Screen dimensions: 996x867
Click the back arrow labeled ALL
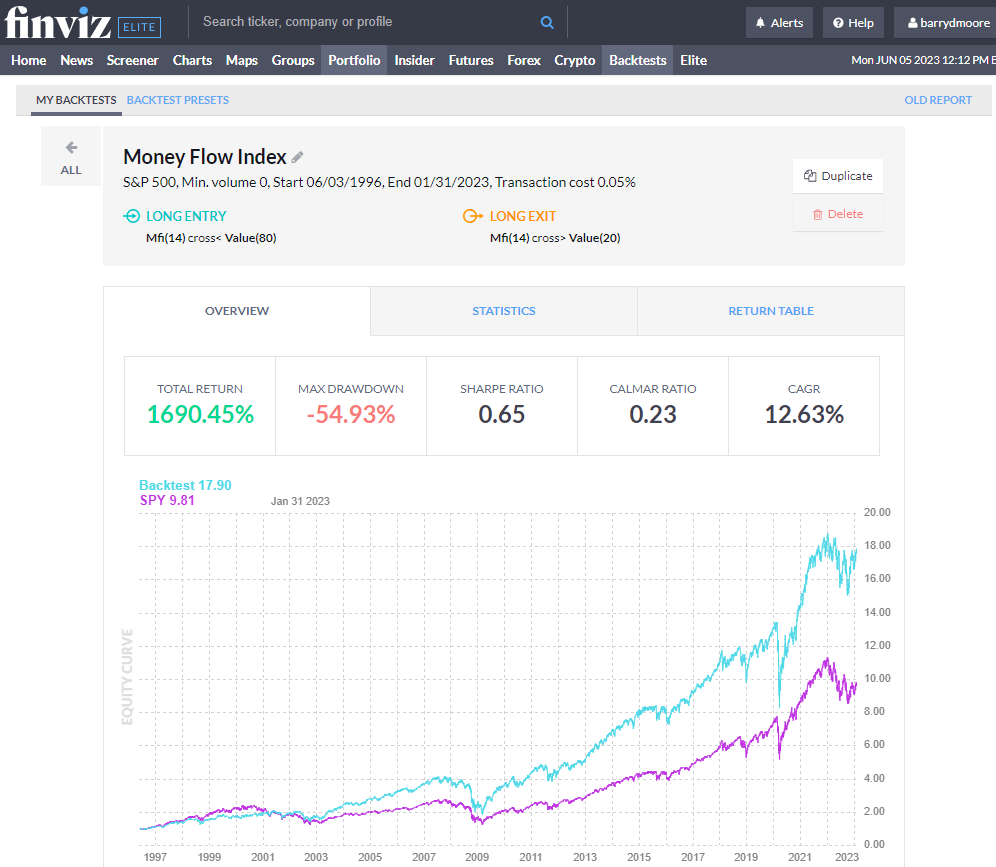71,158
